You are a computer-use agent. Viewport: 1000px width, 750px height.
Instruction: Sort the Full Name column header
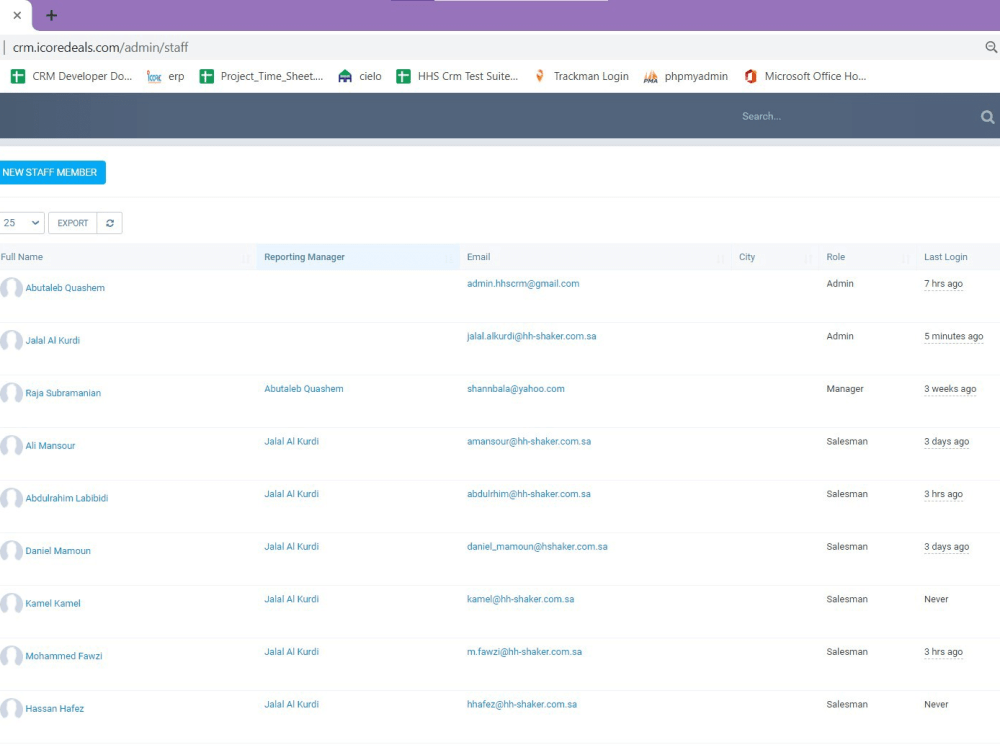[22, 257]
